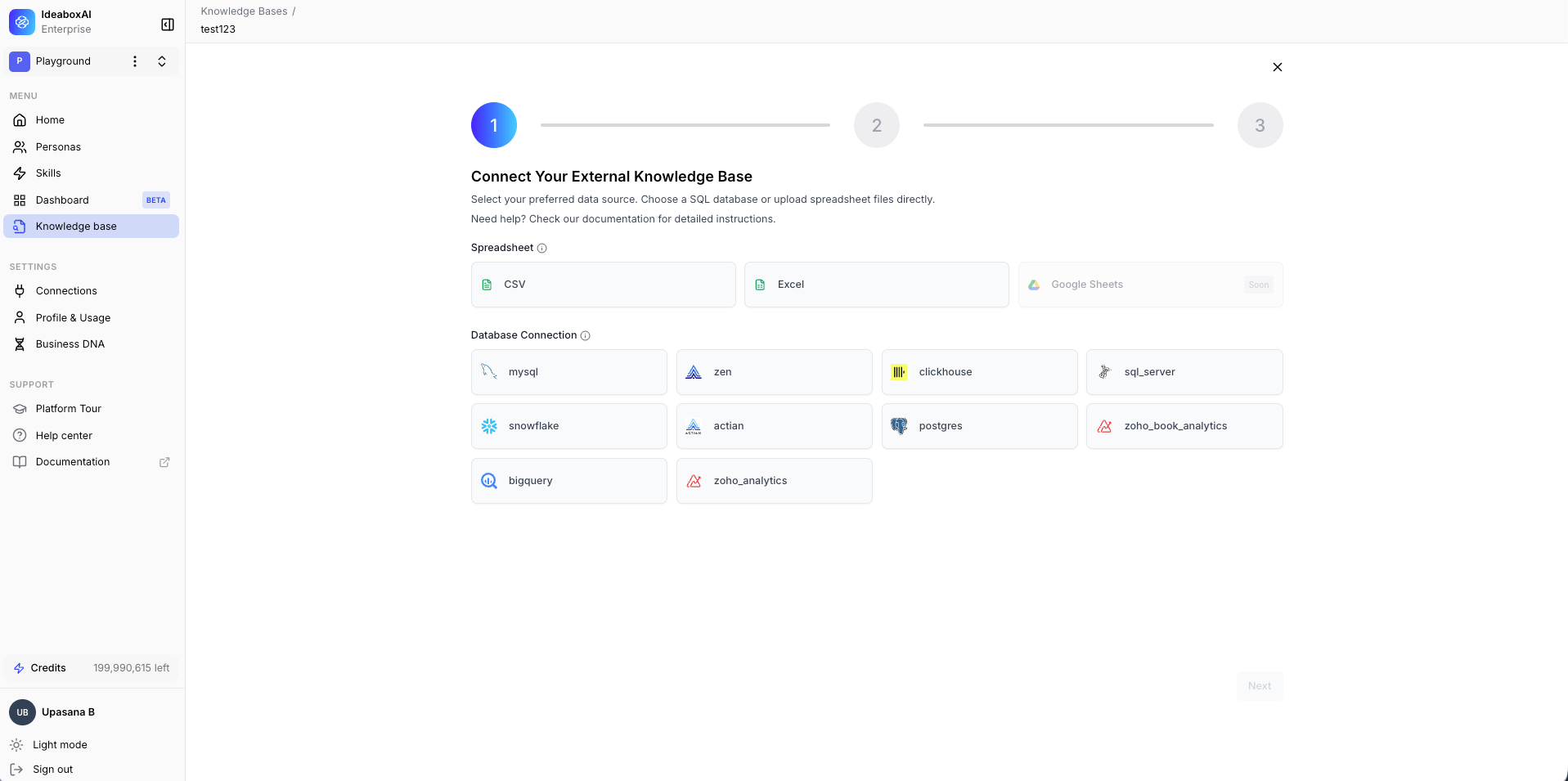Select step 1 in the wizard

coord(494,125)
